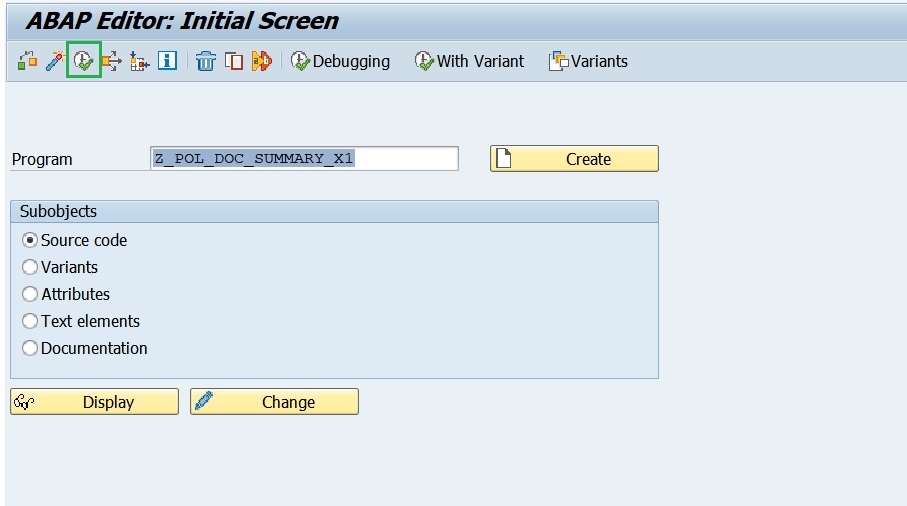Execute the program via the highlighted clock icon
Image resolution: width=907 pixels, height=506 pixels.
[x=84, y=60]
